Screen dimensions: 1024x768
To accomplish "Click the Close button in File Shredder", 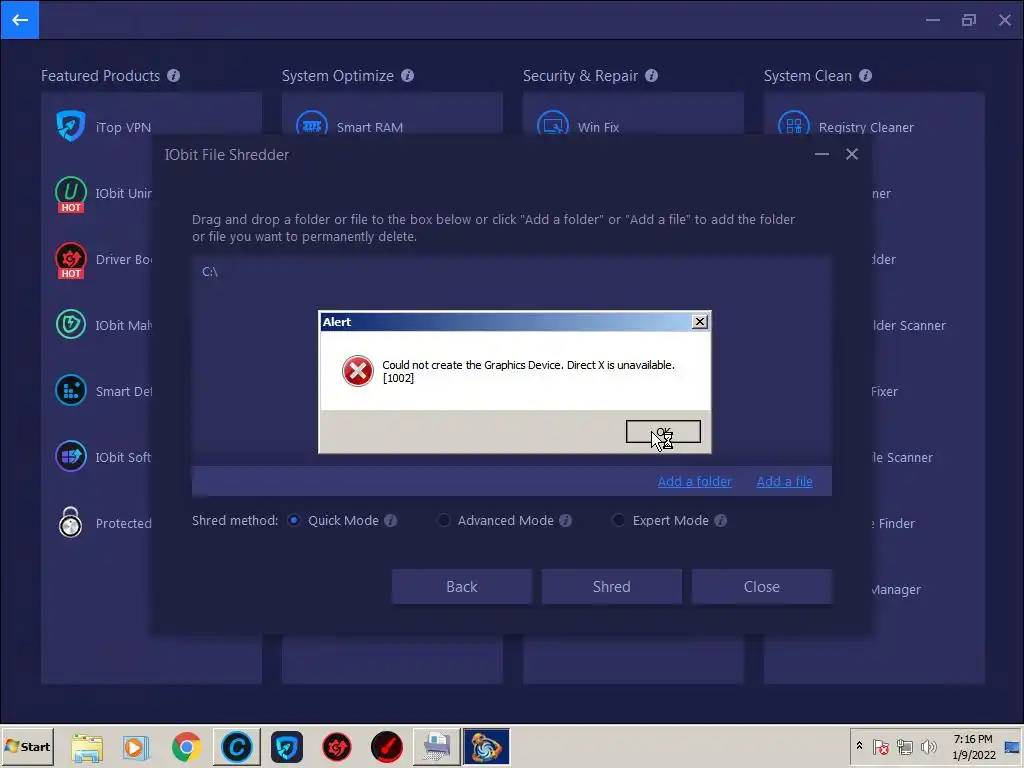I will pos(761,586).
